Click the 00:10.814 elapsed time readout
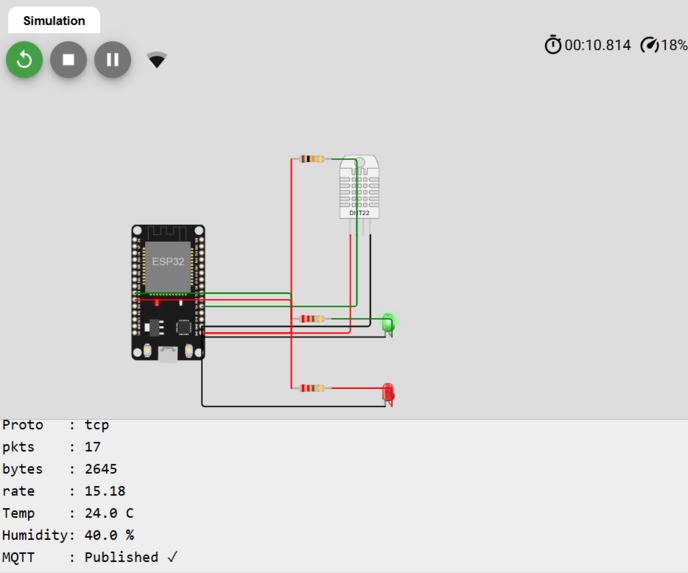The height and width of the screenshot is (573, 688). (598, 45)
